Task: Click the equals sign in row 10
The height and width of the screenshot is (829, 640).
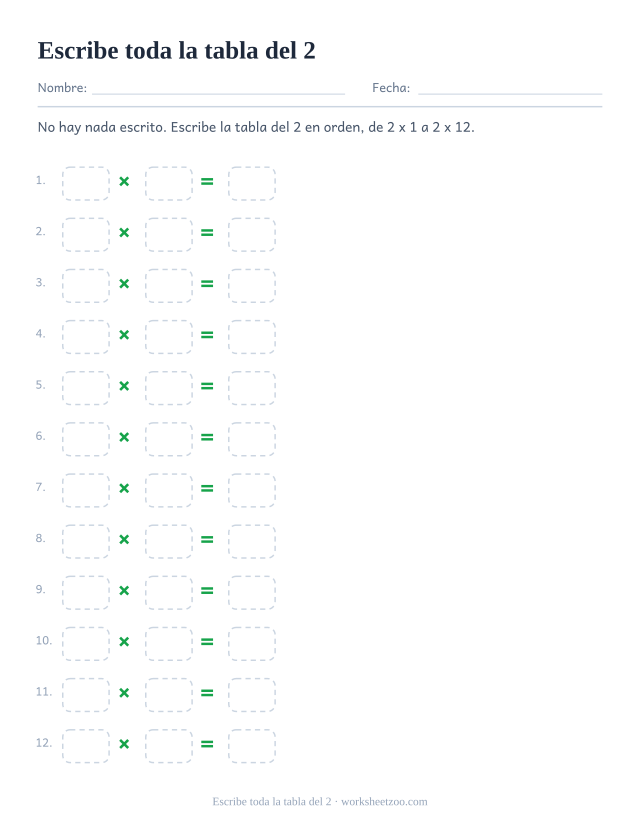Action: [x=207, y=642]
